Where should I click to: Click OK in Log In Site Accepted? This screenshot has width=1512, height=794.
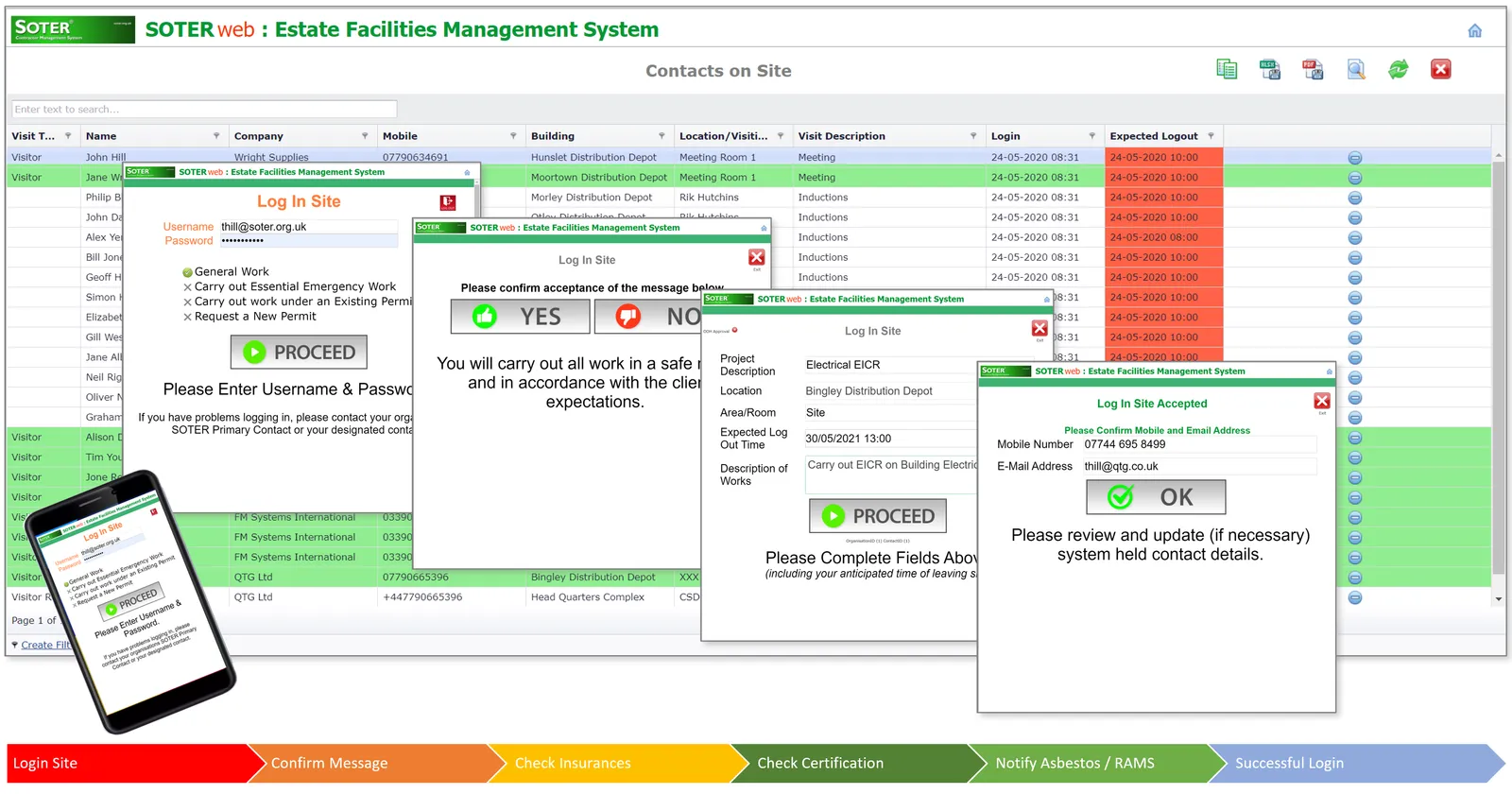tap(1156, 497)
